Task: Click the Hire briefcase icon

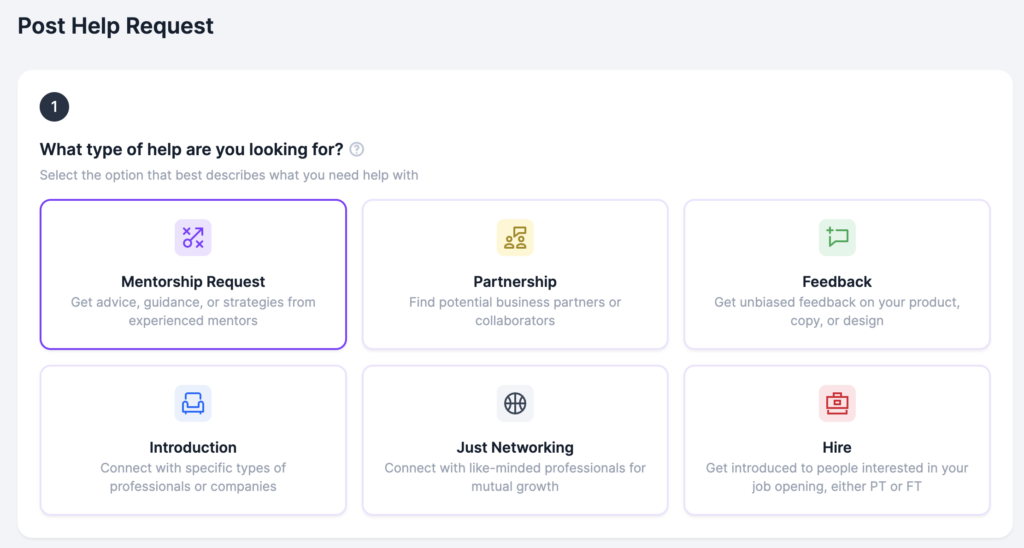Action: pyautogui.click(x=837, y=403)
